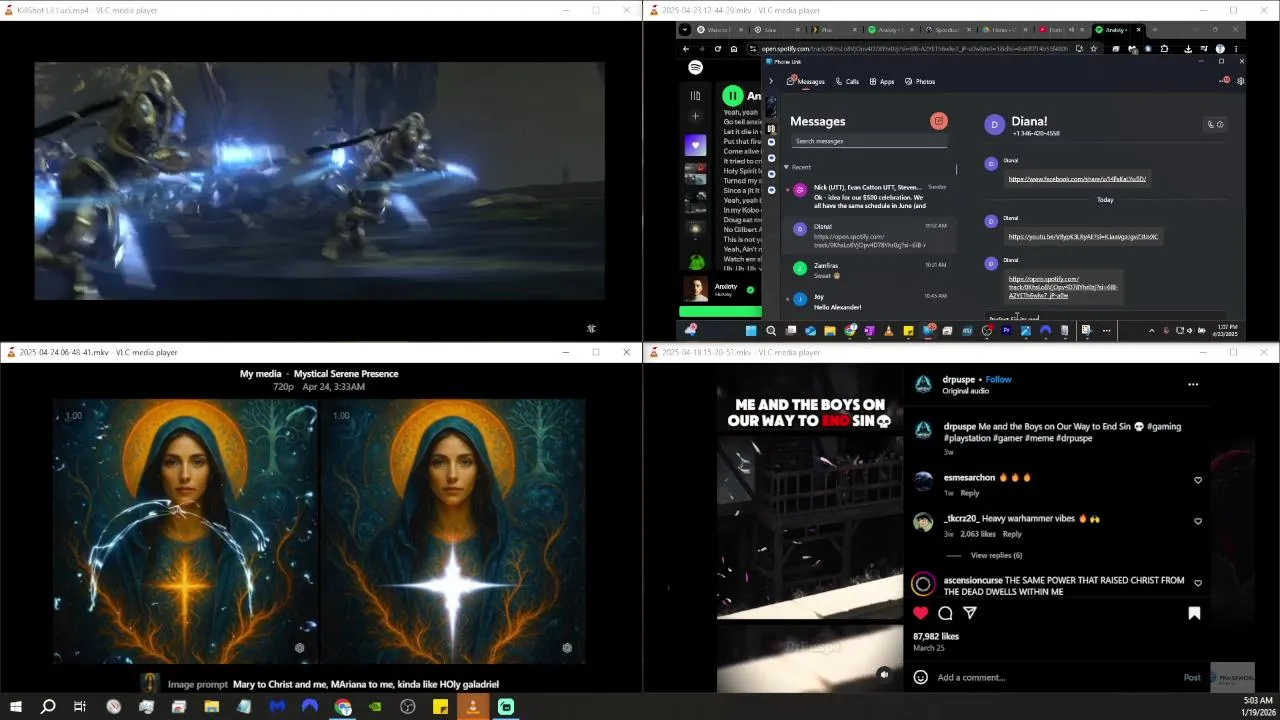This screenshot has width=1280, height=720.
Task: Open the youtu.be link from Diana
Action: pos(1083,237)
